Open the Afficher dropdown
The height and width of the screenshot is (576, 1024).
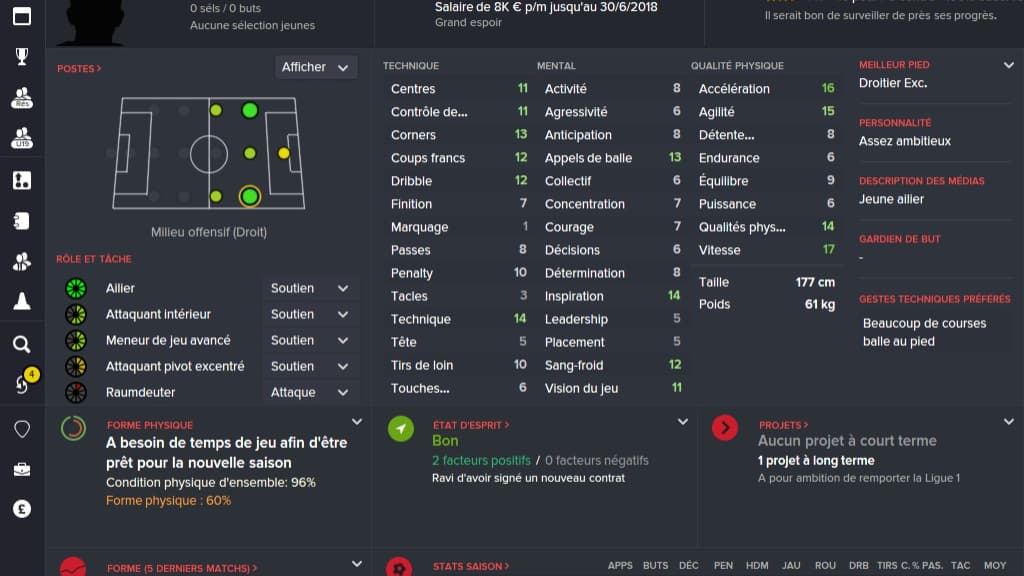pos(315,67)
